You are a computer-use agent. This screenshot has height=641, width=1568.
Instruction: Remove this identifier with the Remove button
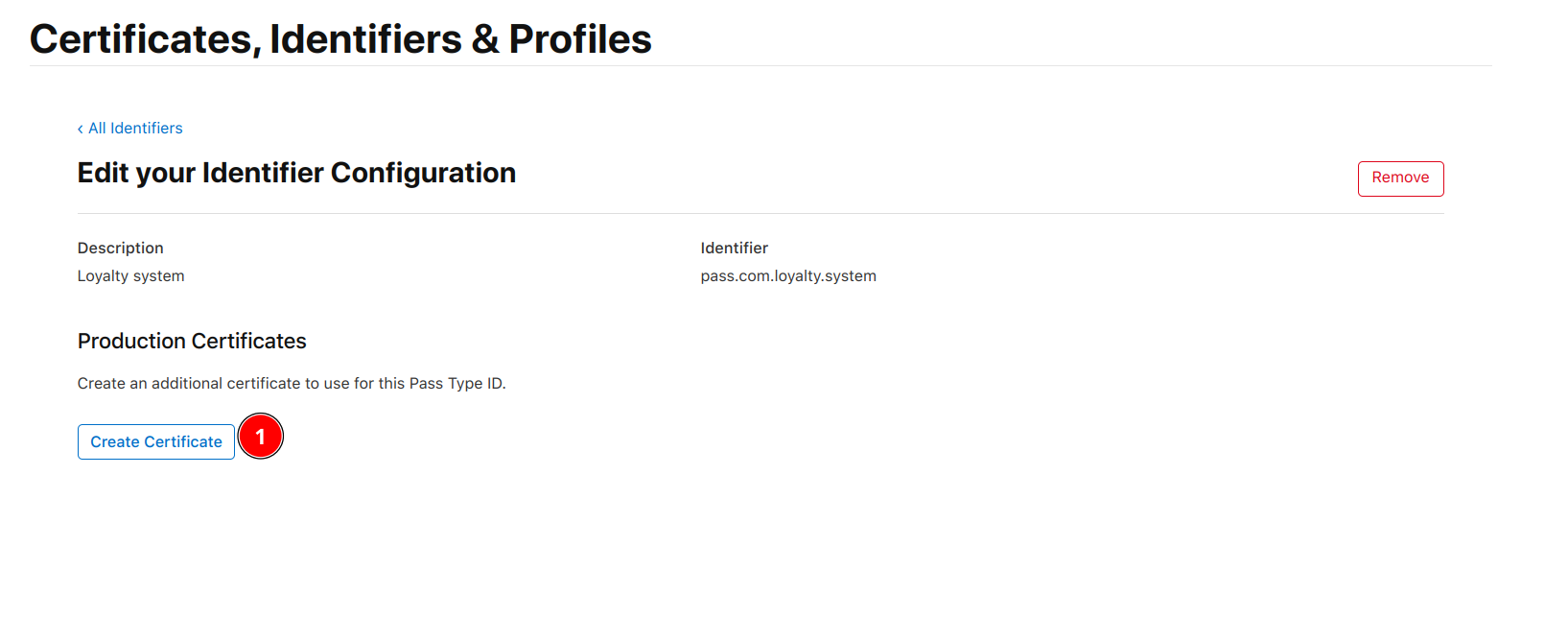click(x=1400, y=178)
